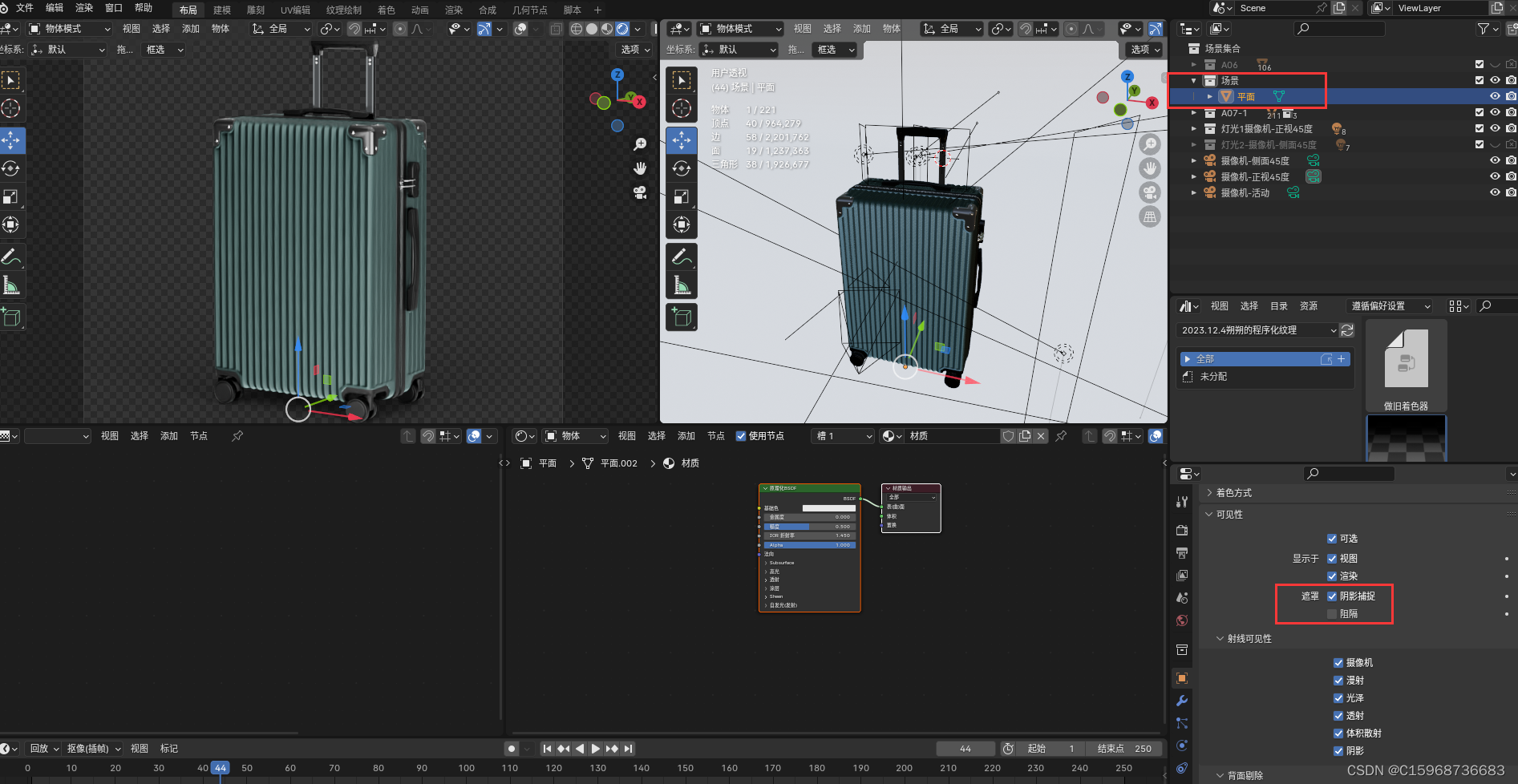Disable the 阴影捕捉 checkbox
The width and height of the screenshot is (1518, 784).
pos(1332,596)
